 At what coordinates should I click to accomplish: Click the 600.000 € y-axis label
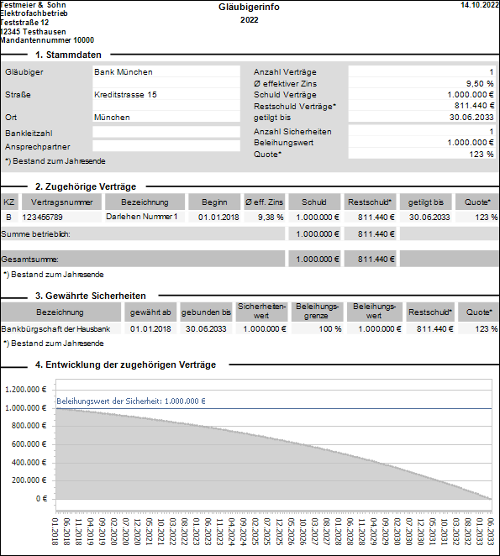click(x=29, y=444)
